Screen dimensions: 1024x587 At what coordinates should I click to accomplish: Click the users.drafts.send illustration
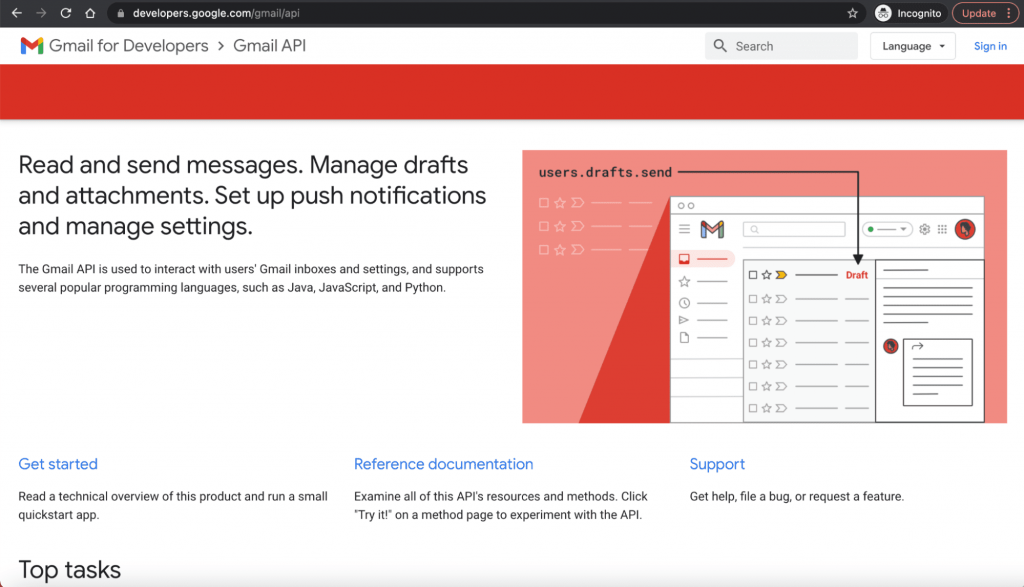764,287
